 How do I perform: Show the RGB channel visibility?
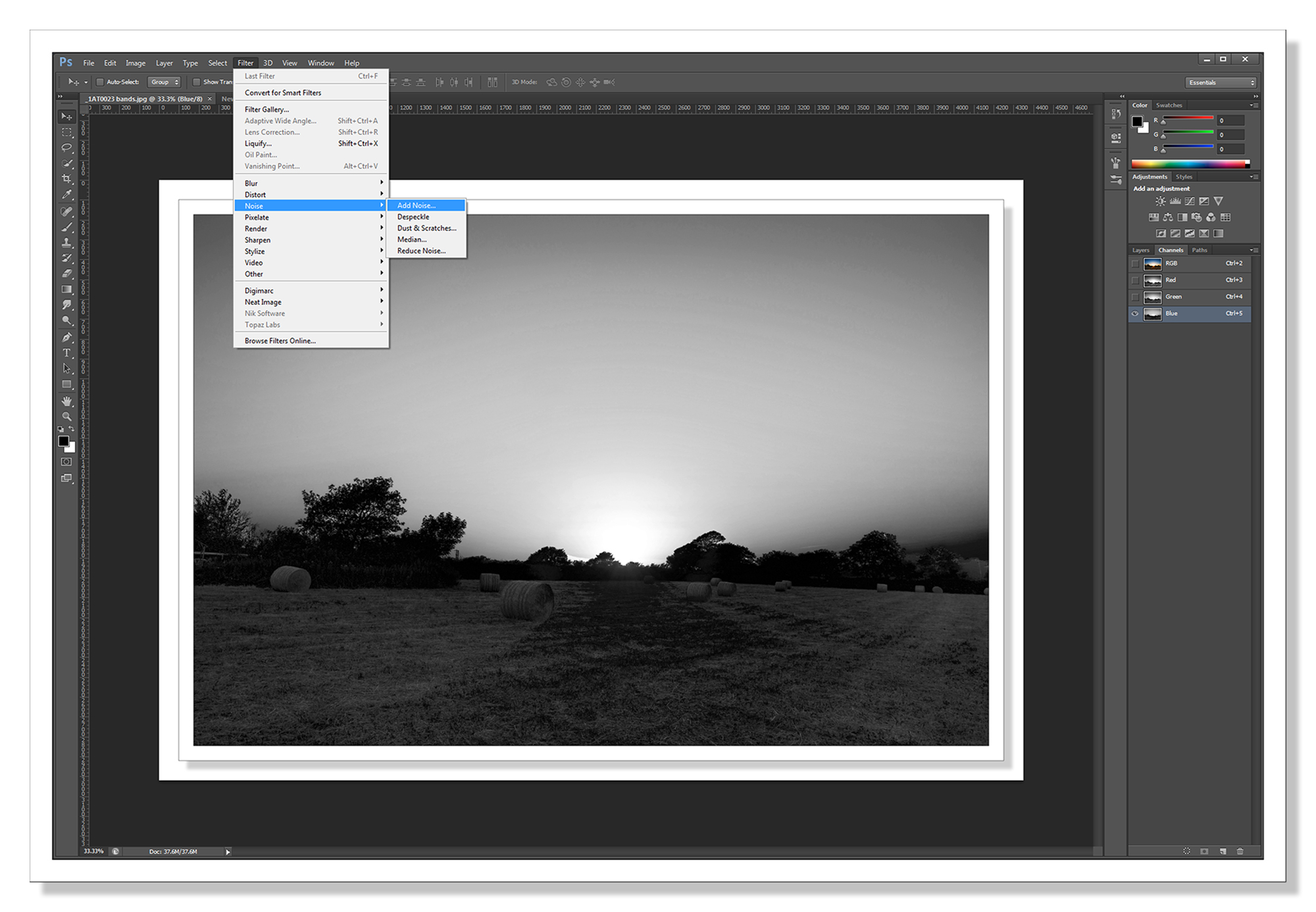[x=1135, y=264]
